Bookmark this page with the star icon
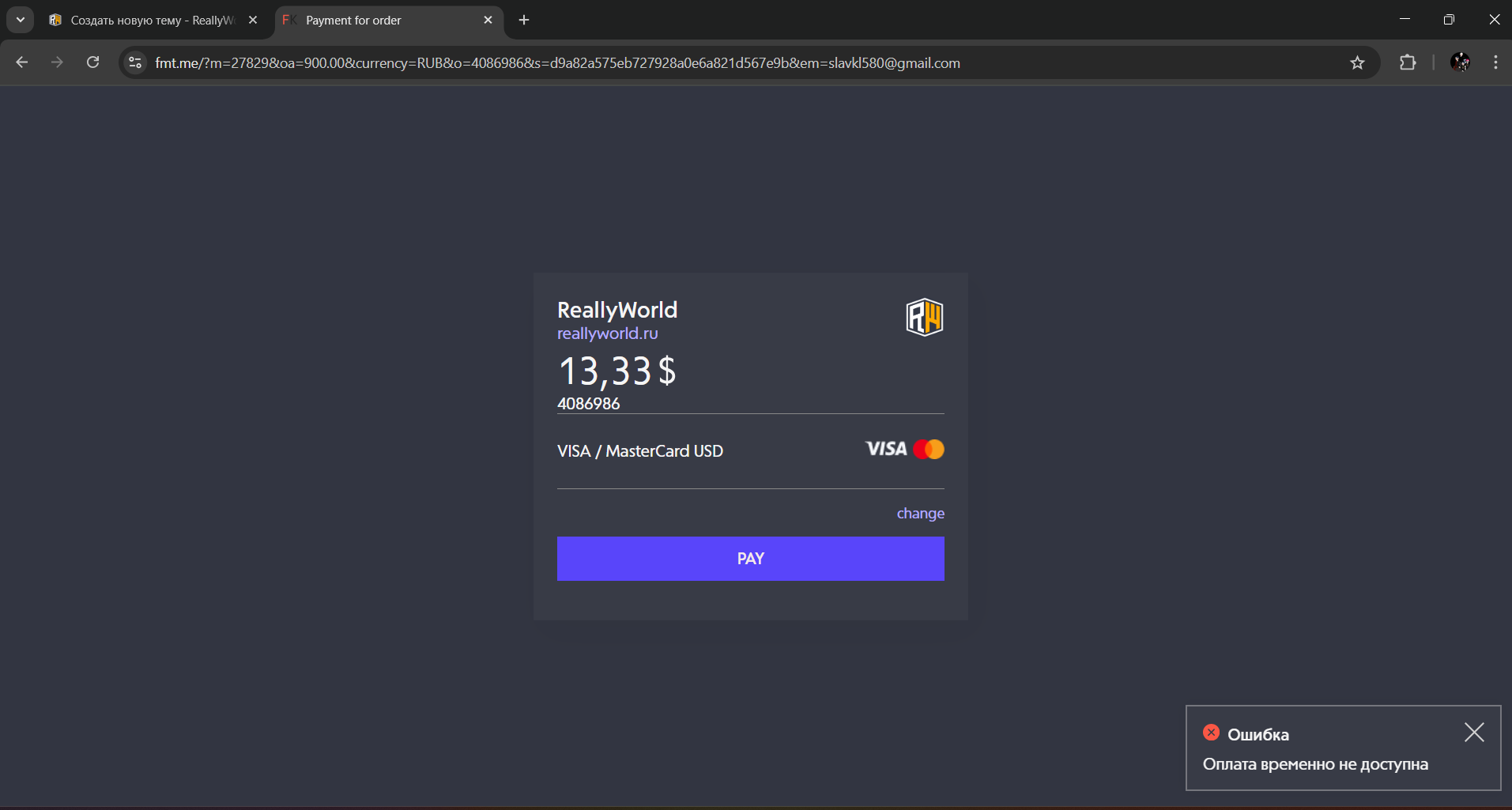This screenshot has width=1512, height=810. click(x=1357, y=62)
